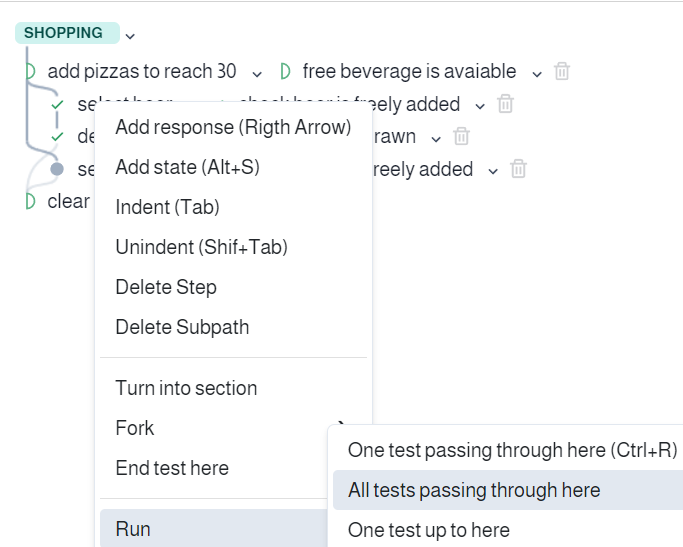This screenshot has width=683, height=547.
Task: Click trash icon after first freely added
Action: coord(505,104)
